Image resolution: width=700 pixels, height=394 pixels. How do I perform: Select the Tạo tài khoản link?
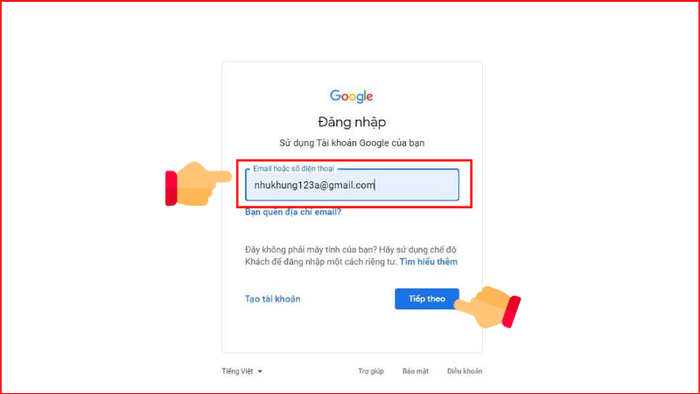272,299
